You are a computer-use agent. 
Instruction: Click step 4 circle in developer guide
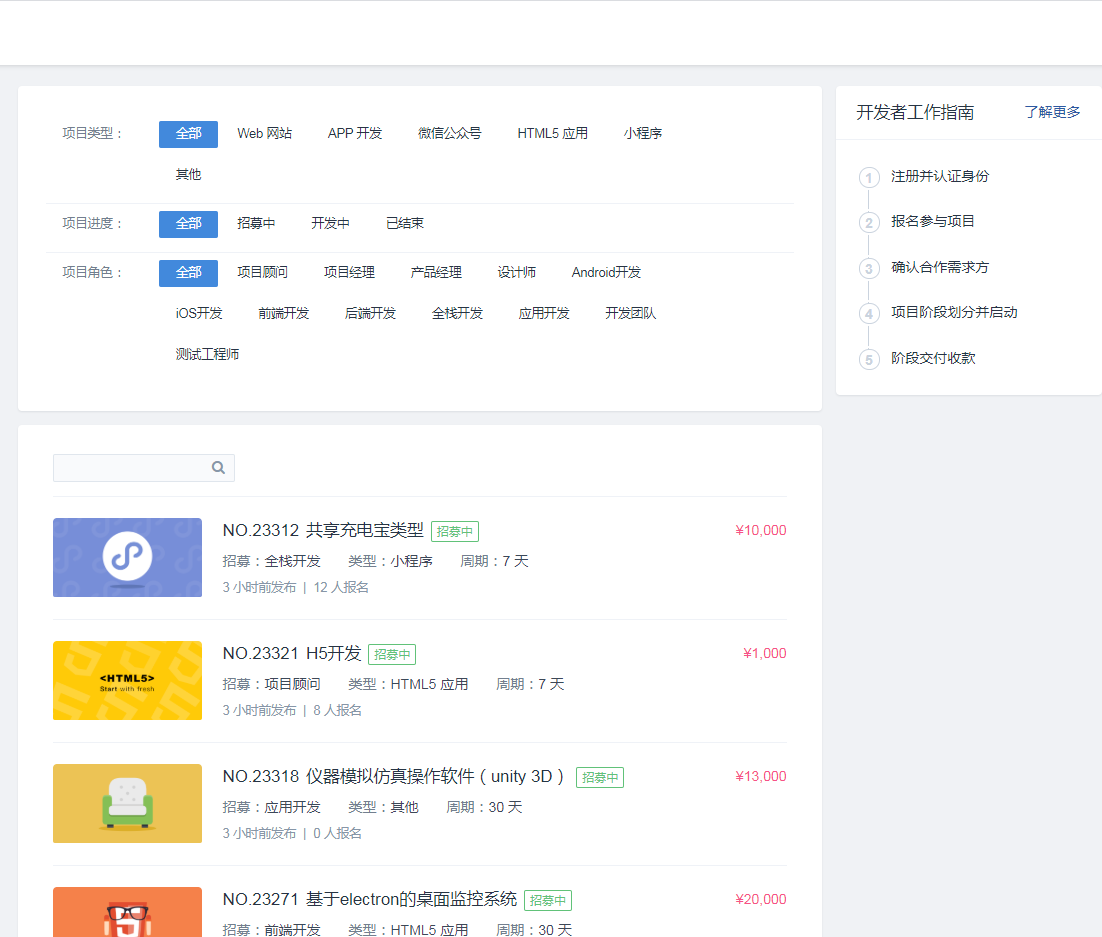[x=869, y=314]
